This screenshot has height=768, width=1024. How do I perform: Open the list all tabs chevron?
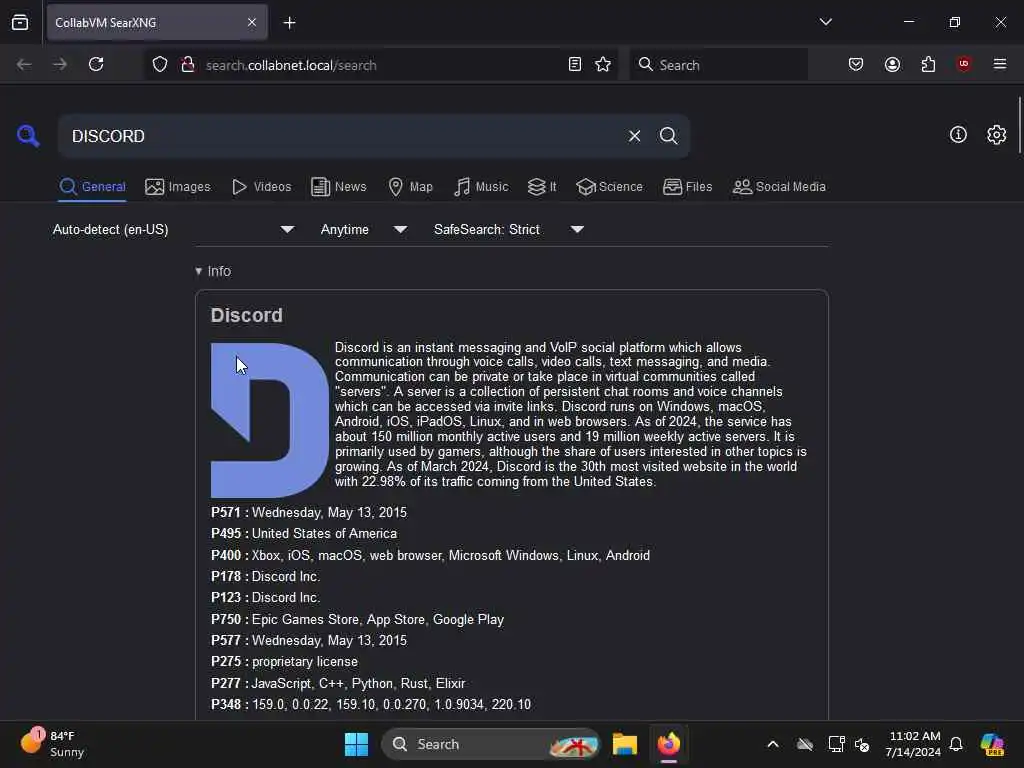[x=825, y=22]
